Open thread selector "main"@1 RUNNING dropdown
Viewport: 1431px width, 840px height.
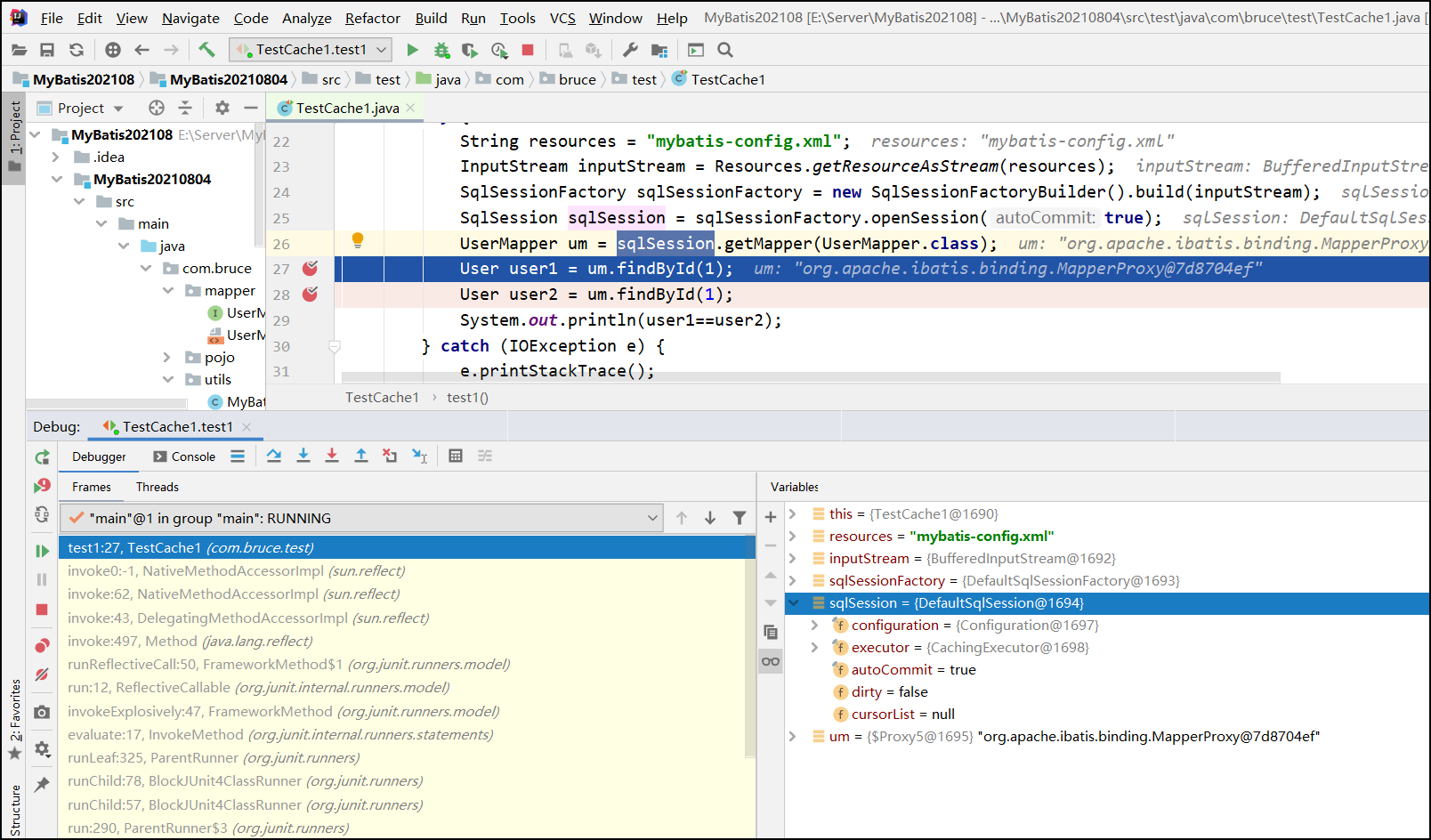click(361, 518)
